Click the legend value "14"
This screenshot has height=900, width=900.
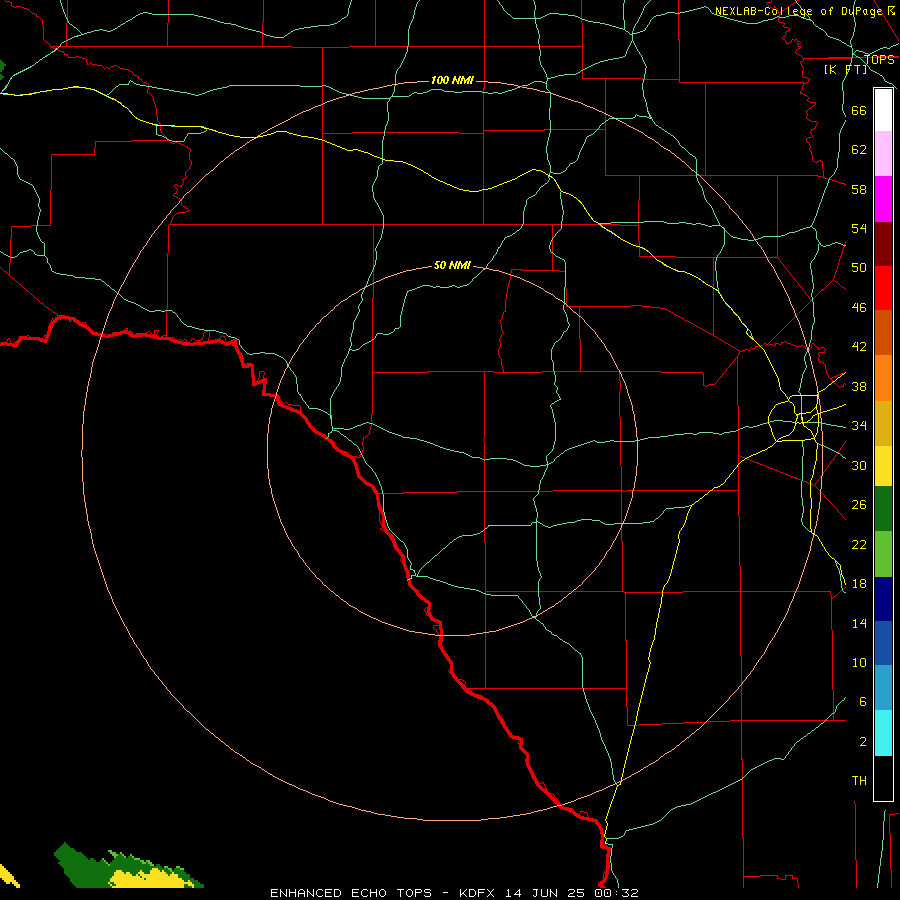[x=859, y=623]
